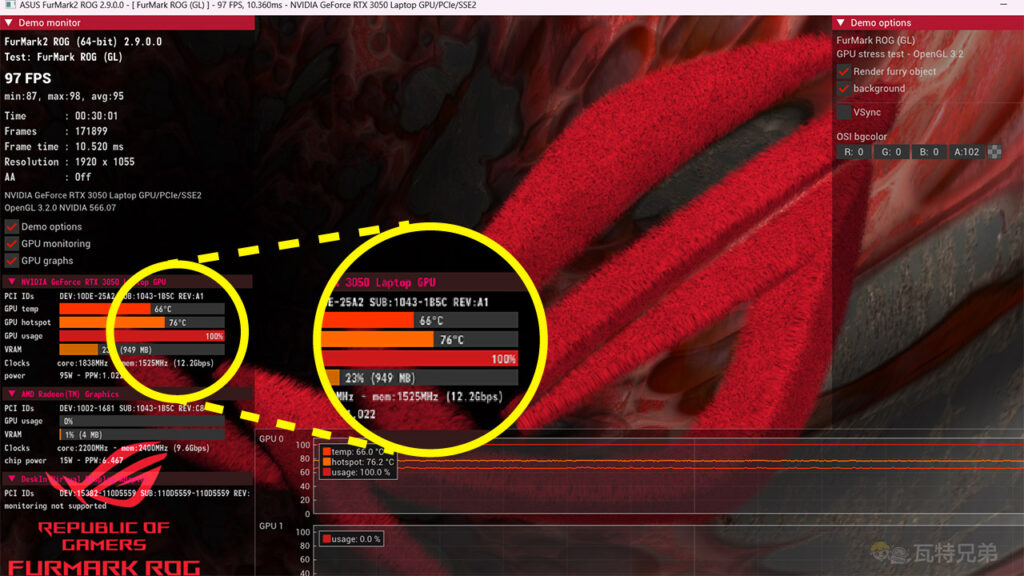Click "OpenGL 3.2.0 NVIDIA 566.07" text
1024x576 pixels.
coord(60,208)
